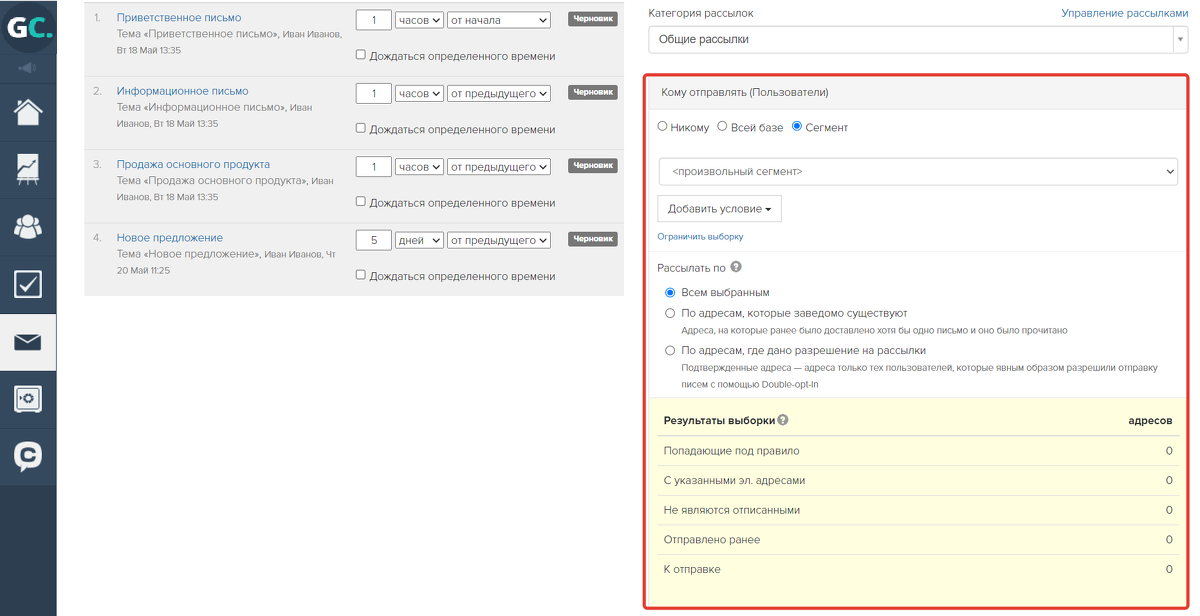
Task: Toggle the speaker notifications icon
Action: (28, 68)
